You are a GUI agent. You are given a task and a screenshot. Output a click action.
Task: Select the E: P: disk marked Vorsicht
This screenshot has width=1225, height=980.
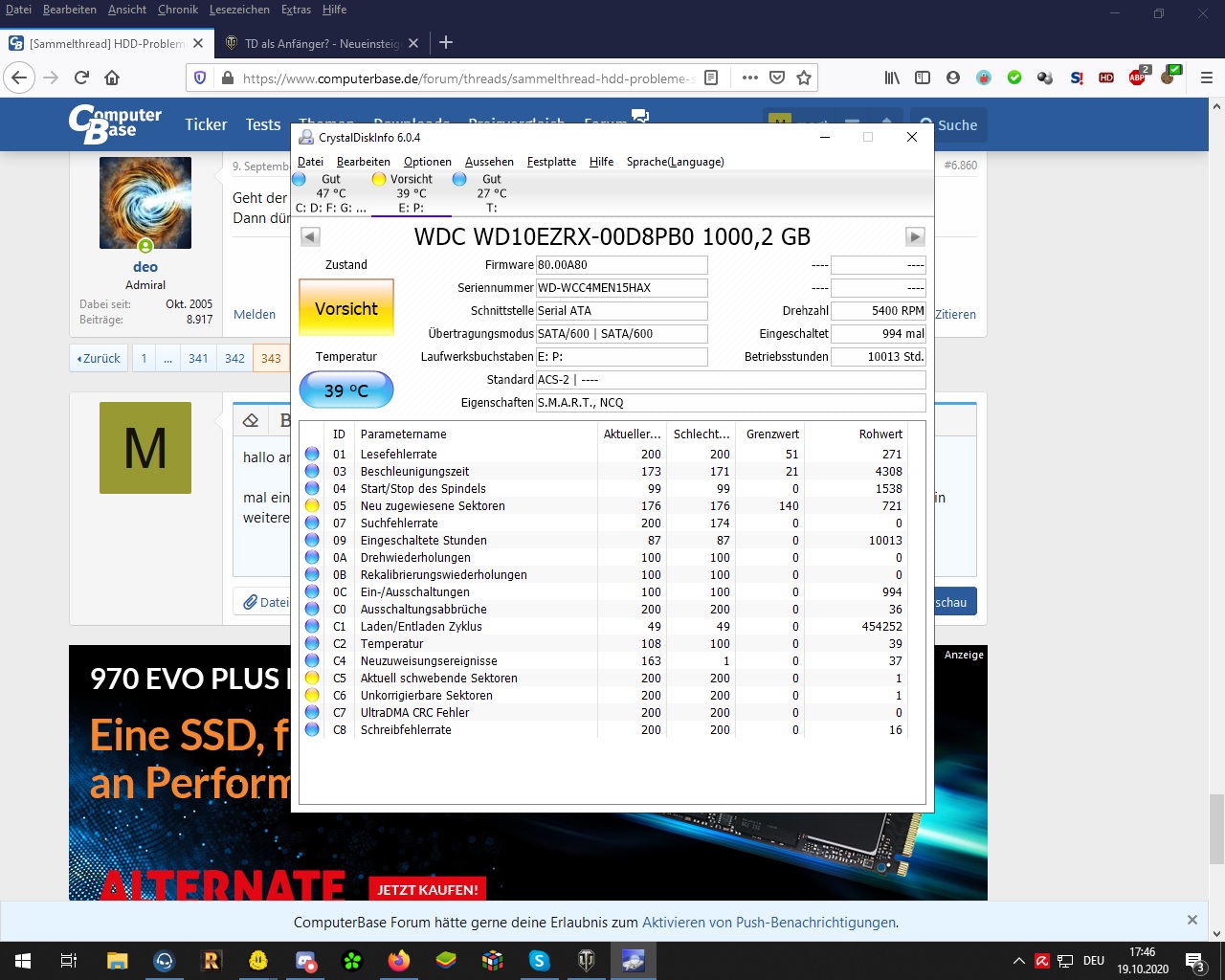point(411,193)
